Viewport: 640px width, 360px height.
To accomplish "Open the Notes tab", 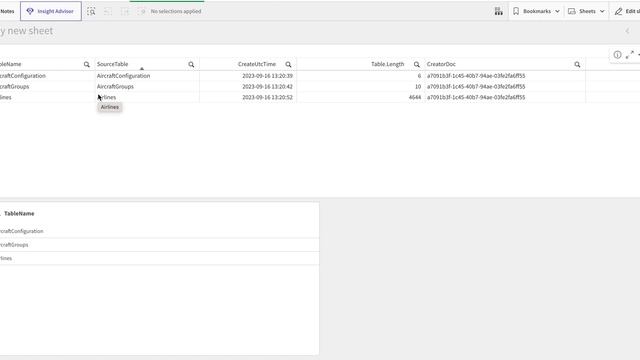I will 7,11.
